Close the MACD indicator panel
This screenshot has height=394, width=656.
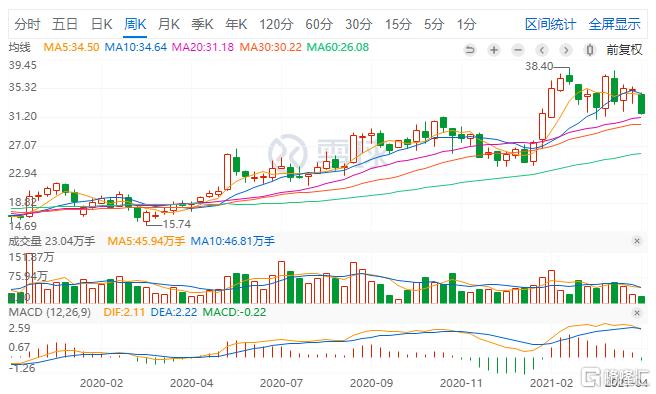[x=637, y=312]
